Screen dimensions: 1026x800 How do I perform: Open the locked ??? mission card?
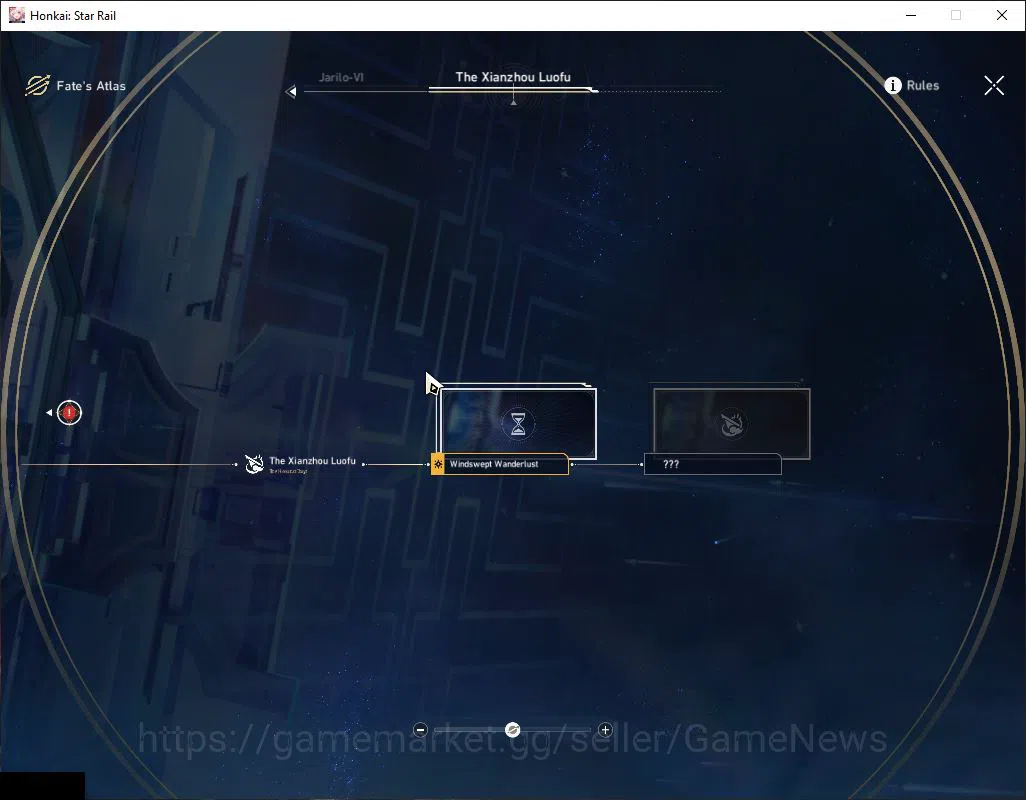coord(732,423)
